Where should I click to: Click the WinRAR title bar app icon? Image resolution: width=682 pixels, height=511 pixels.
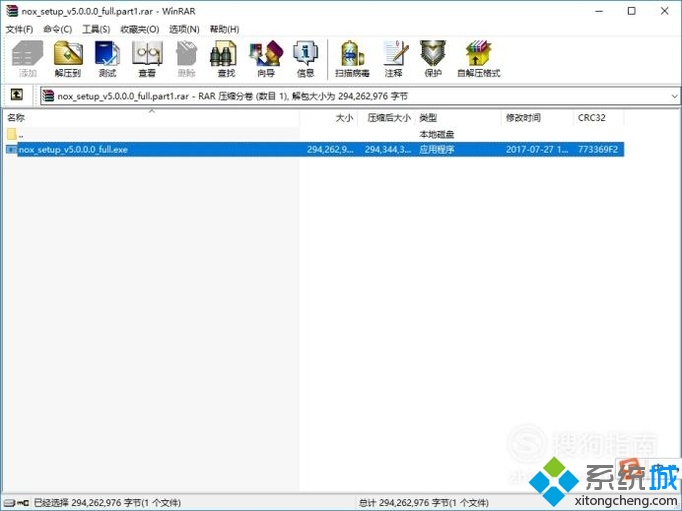(12, 11)
